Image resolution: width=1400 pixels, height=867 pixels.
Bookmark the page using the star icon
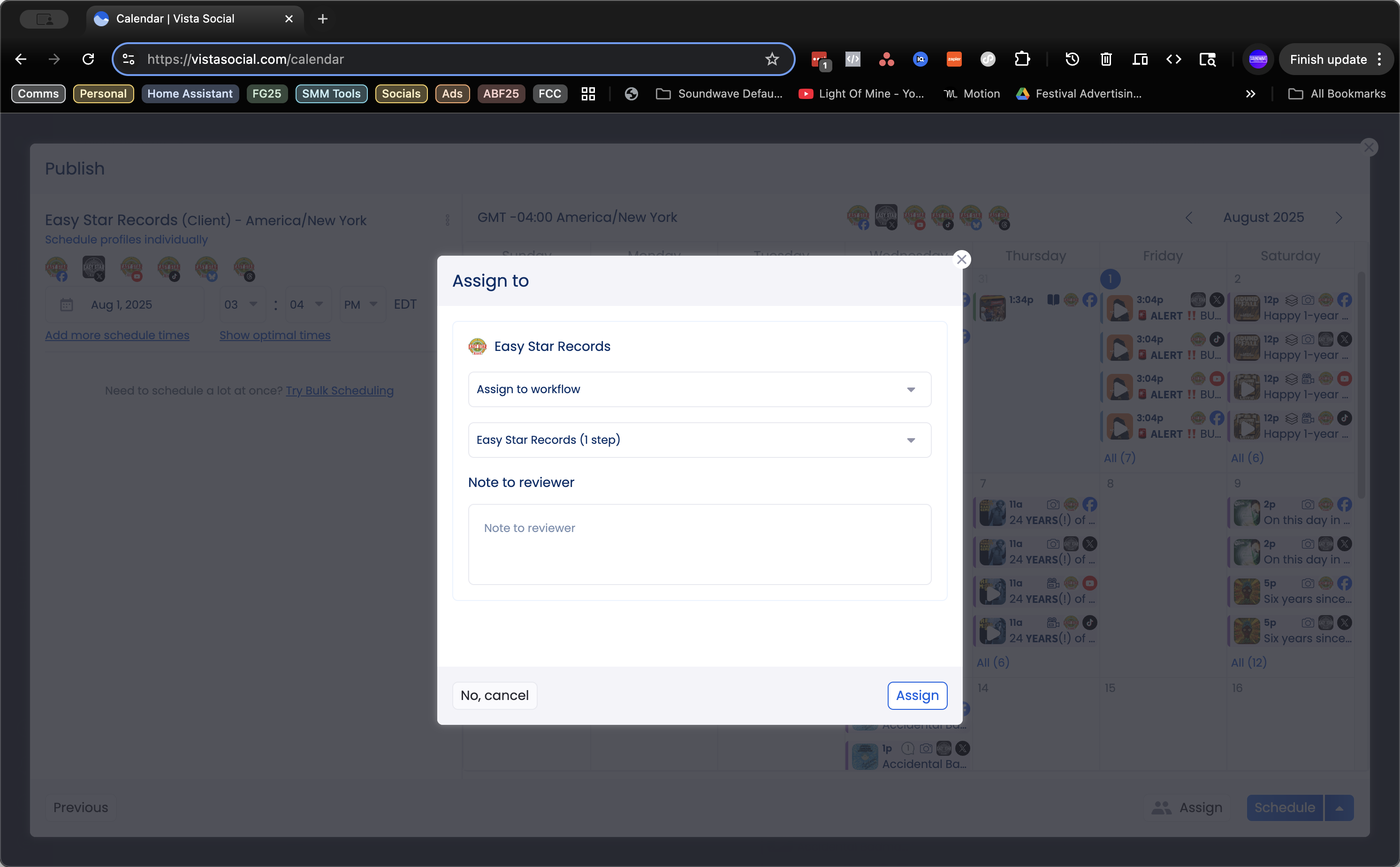[772, 59]
